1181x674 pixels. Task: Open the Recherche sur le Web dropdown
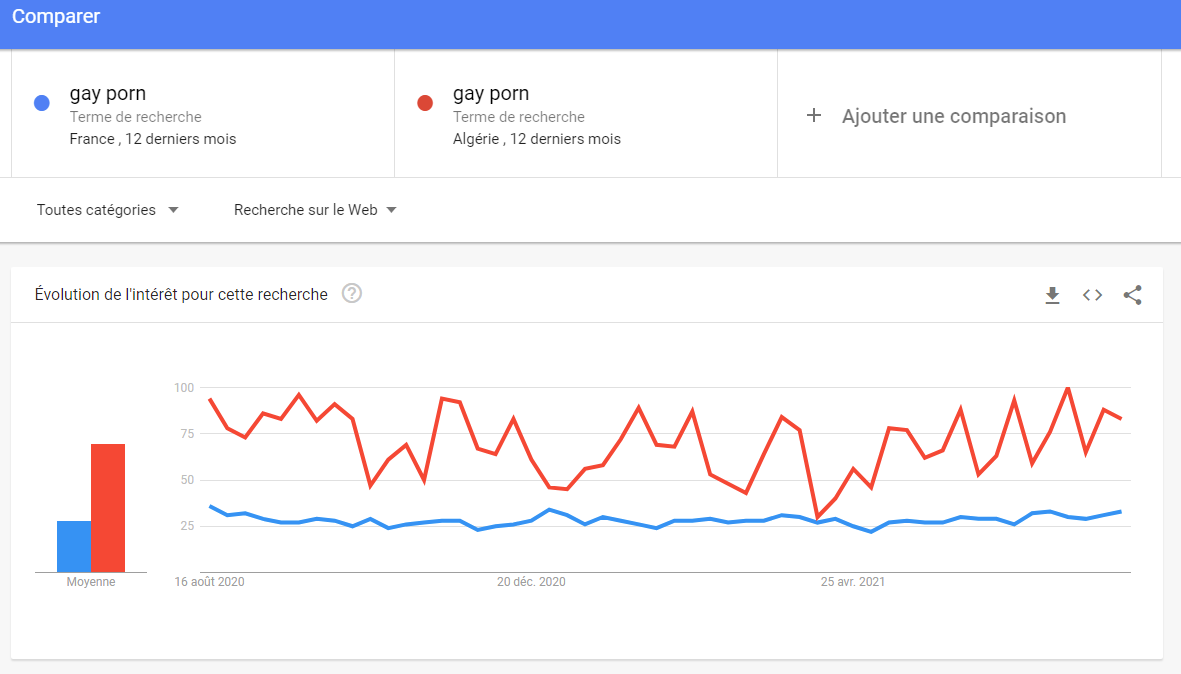click(315, 210)
